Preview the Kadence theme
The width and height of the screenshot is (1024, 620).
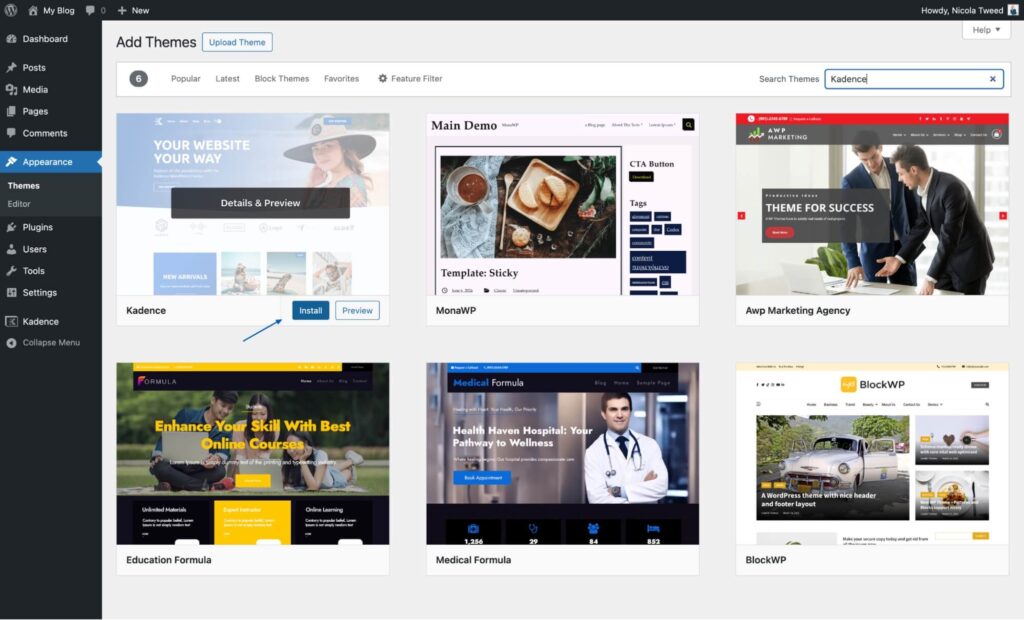[357, 310]
